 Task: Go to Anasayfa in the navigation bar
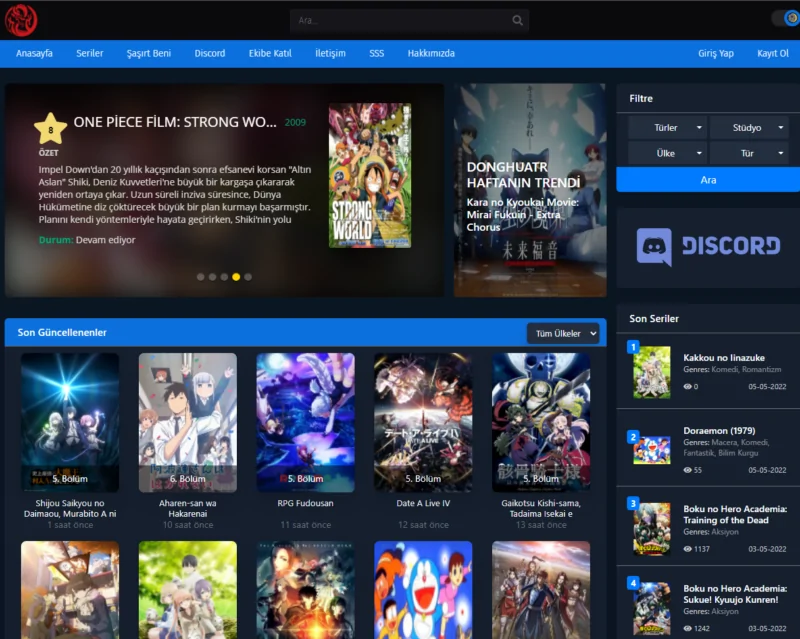pyautogui.click(x=34, y=53)
